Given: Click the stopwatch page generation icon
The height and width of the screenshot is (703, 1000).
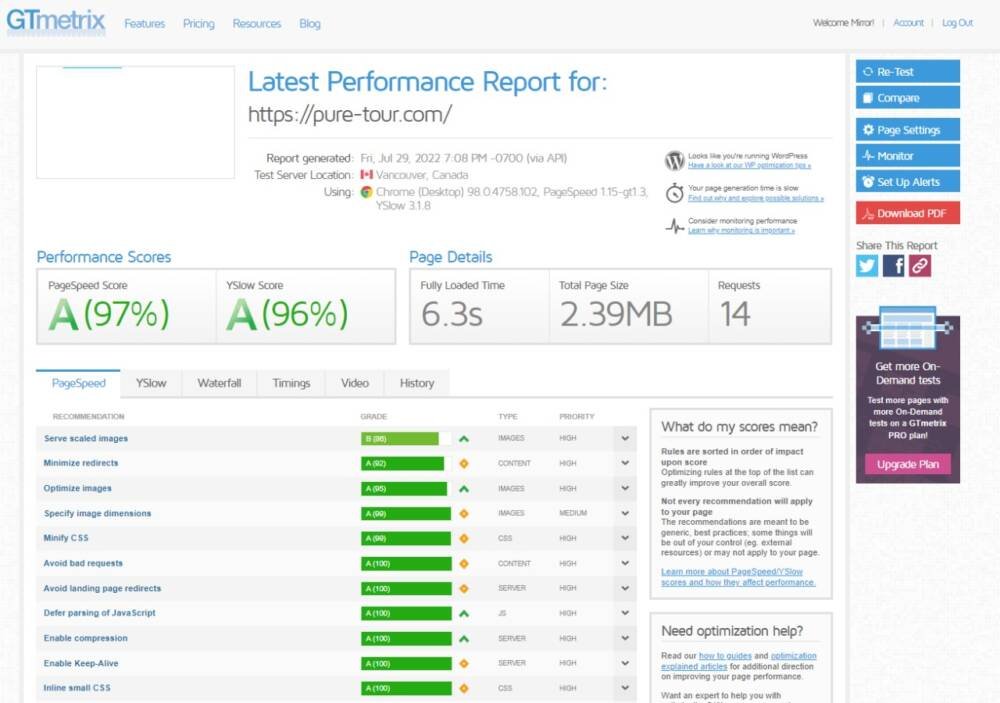Looking at the screenshot, I should [x=675, y=192].
